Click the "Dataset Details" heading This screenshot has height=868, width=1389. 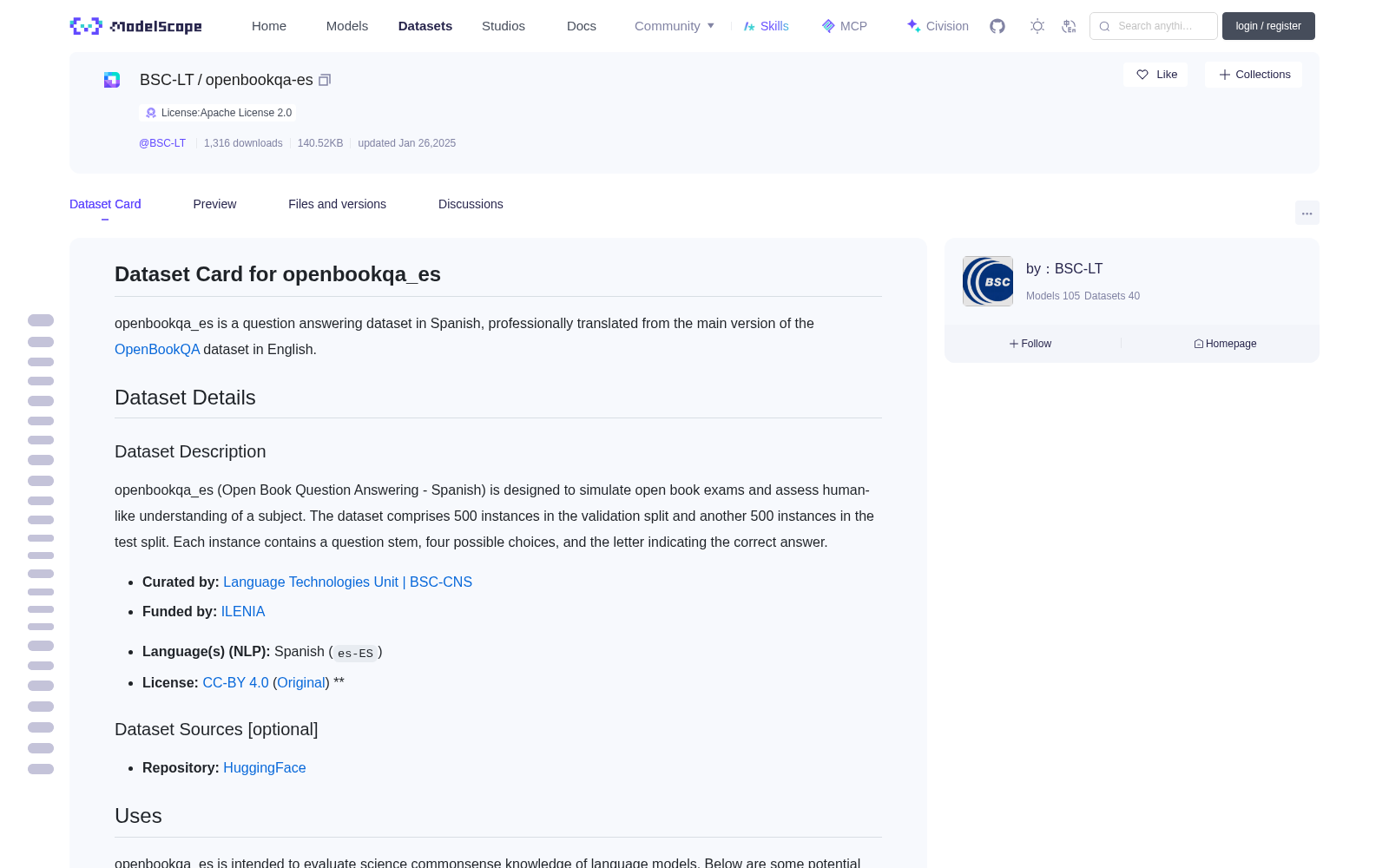(185, 398)
